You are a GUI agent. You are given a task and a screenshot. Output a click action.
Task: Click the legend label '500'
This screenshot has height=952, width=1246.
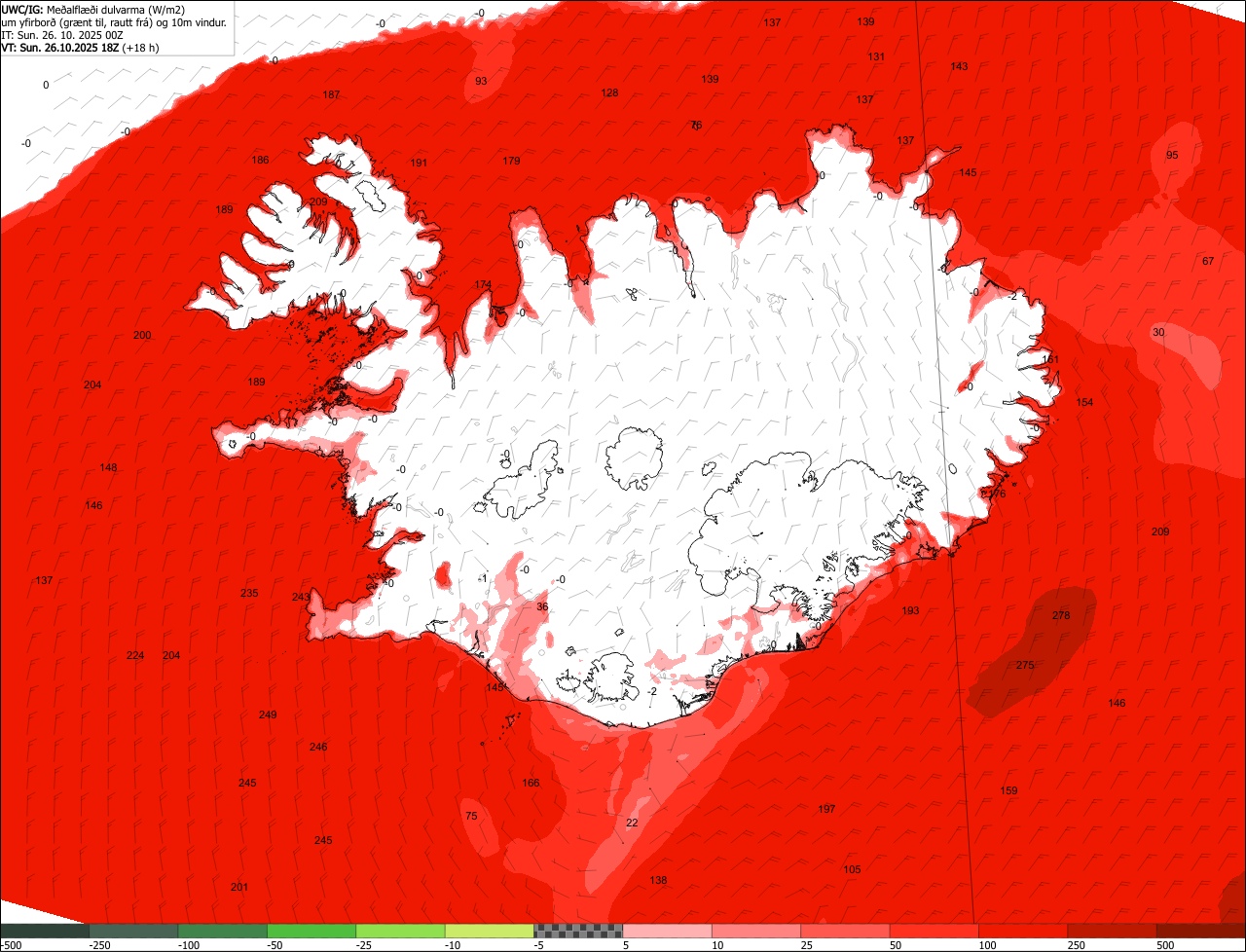coord(1166,945)
